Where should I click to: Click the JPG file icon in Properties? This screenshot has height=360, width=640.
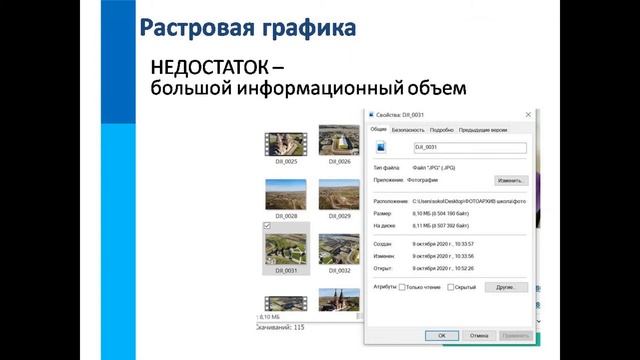tap(381, 147)
